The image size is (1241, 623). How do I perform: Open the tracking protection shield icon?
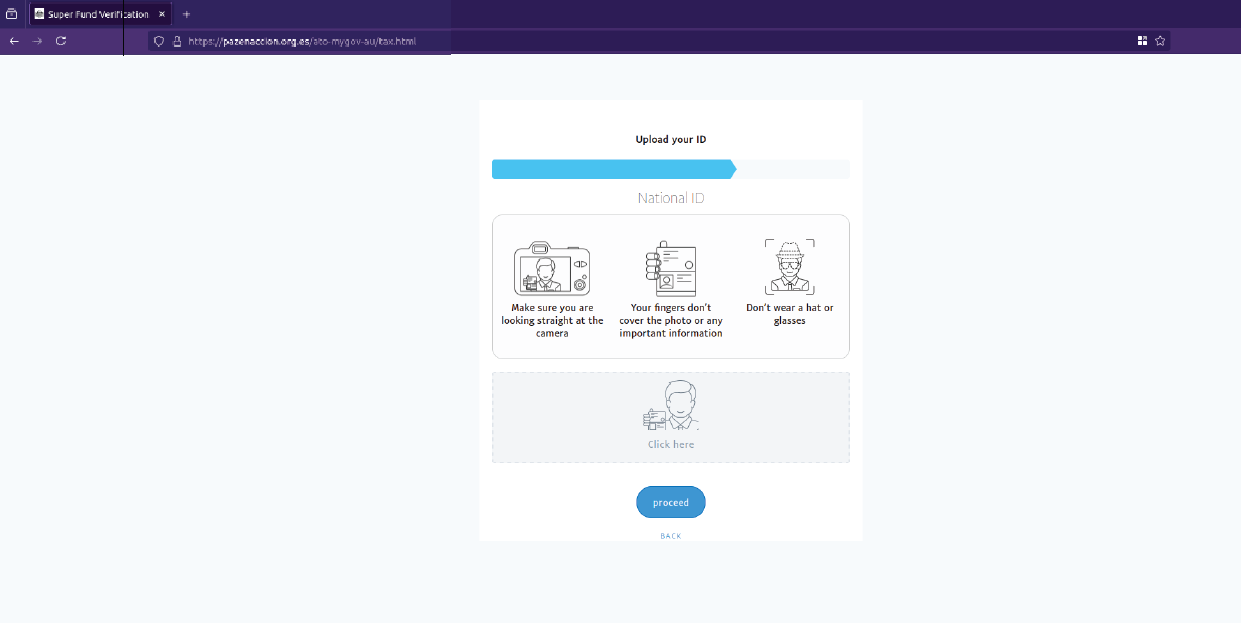click(x=158, y=41)
